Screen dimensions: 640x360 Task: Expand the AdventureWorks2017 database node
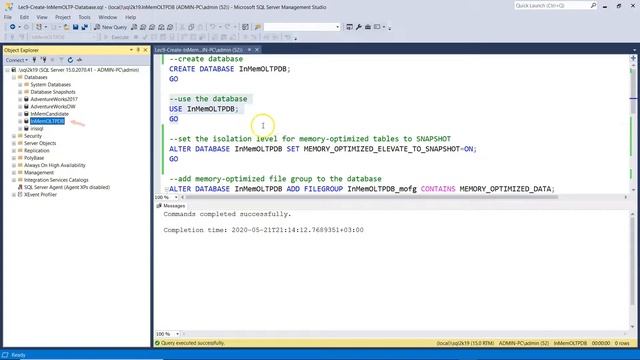tap(20, 99)
